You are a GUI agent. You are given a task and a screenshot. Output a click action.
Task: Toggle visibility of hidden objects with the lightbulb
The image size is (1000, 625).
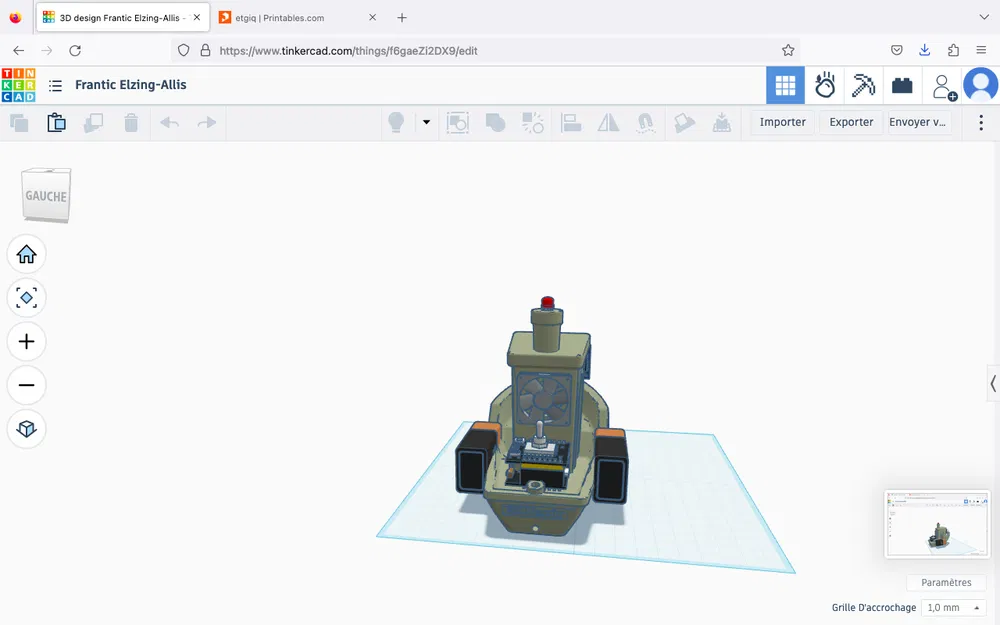398,121
